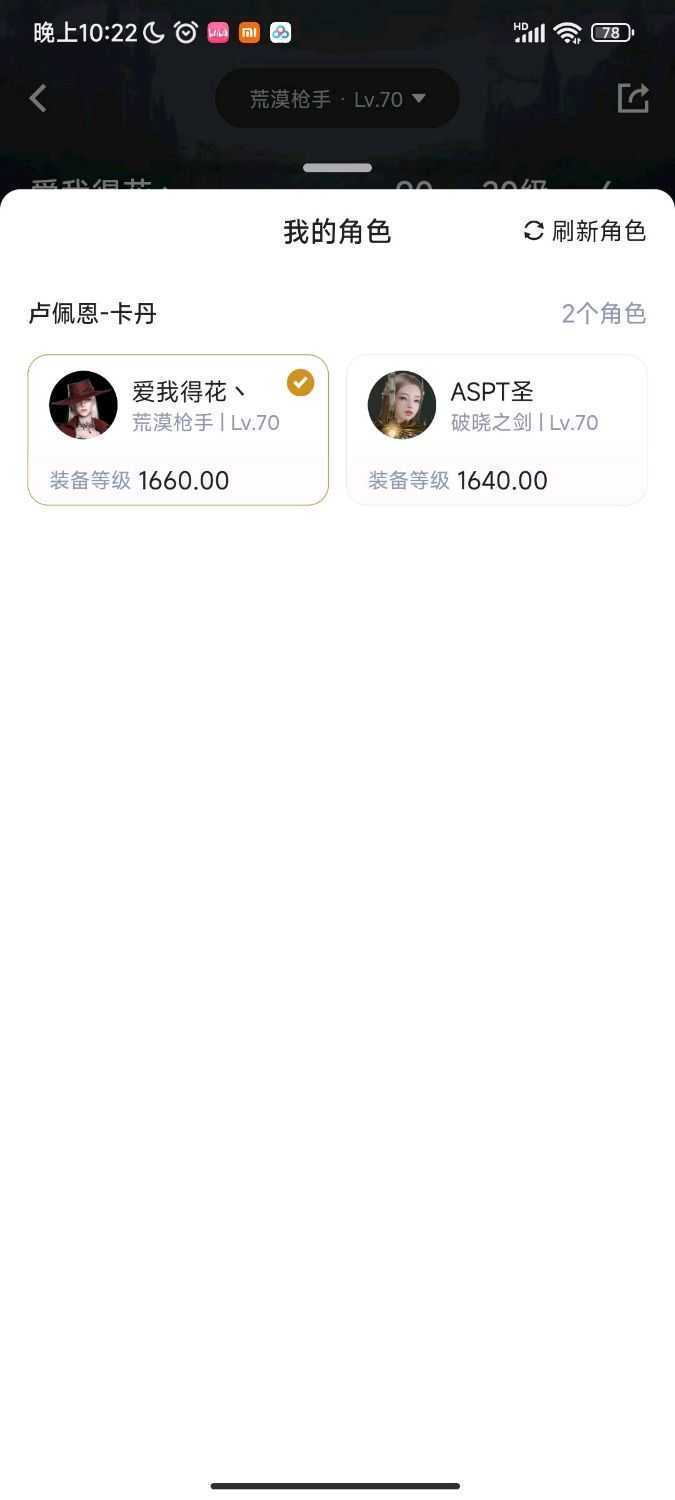The width and height of the screenshot is (675, 1500).
Task: Click the refresh arrows icon
Action: coord(534,231)
